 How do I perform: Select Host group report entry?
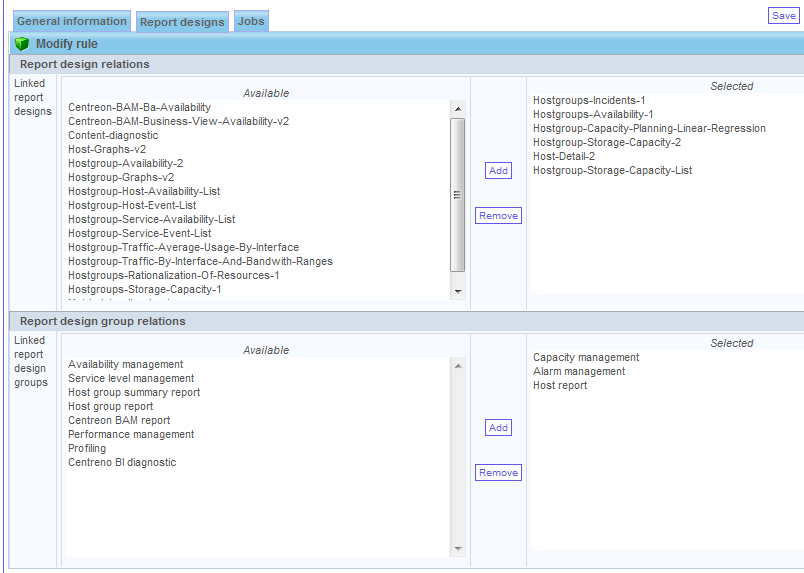110,406
